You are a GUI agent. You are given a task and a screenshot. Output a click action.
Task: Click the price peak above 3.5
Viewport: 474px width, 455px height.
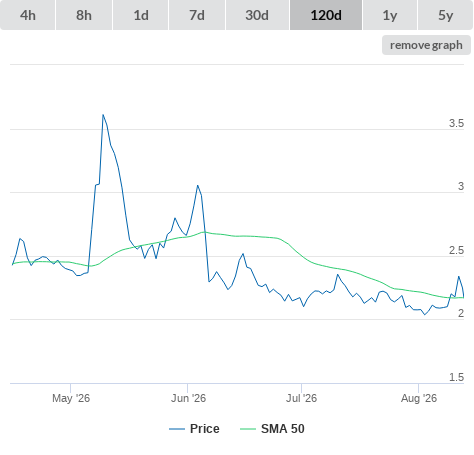(103, 115)
